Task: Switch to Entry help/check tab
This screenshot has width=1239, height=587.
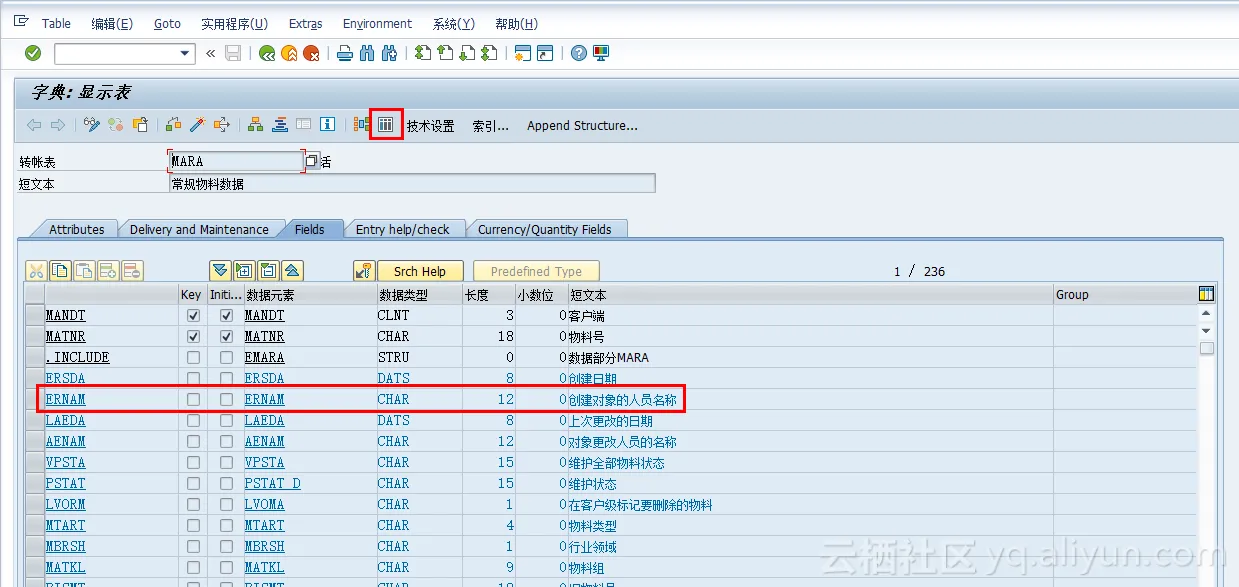Action: click(403, 229)
